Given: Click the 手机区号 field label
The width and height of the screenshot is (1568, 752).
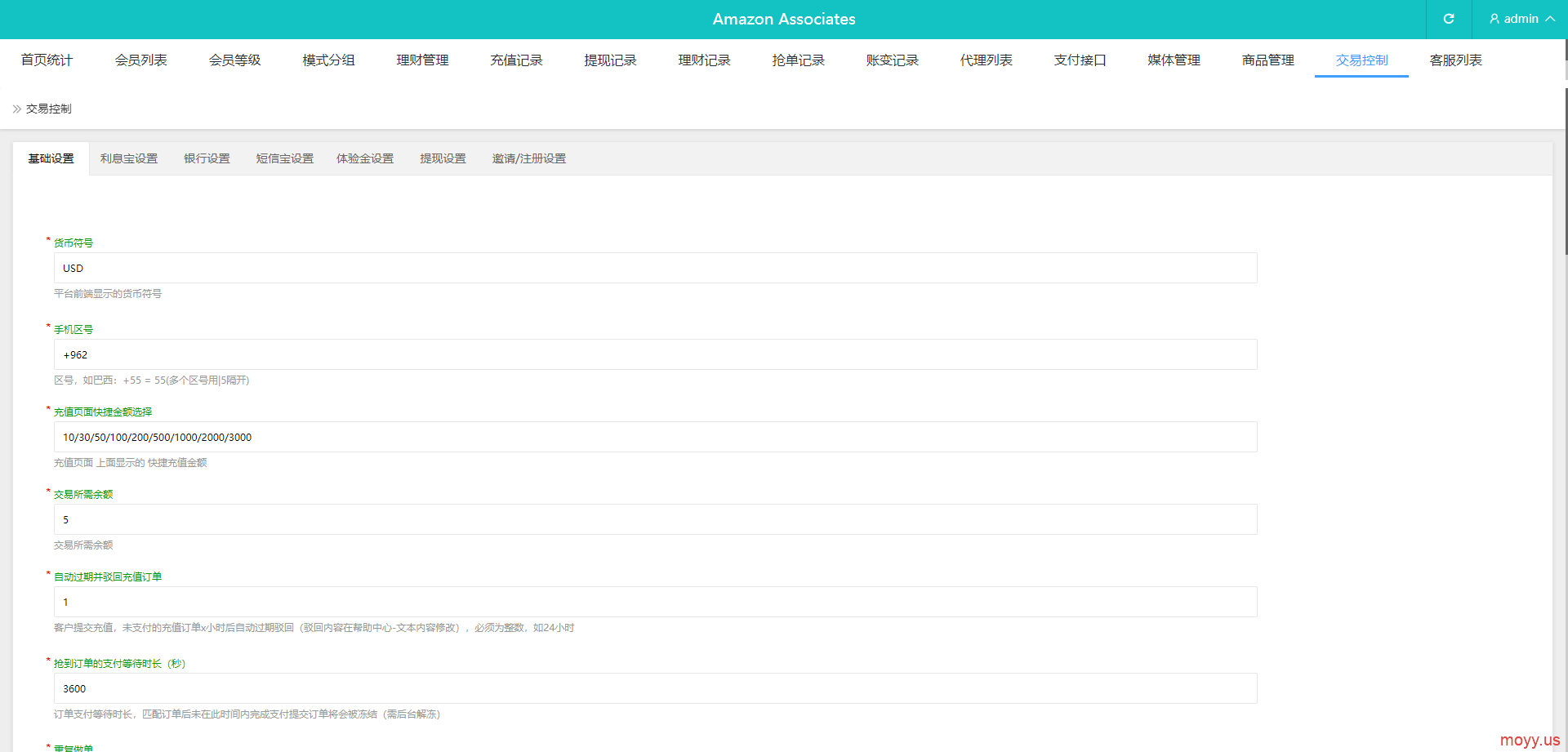Looking at the screenshot, I should pyautogui.click(x=73, y=329).
